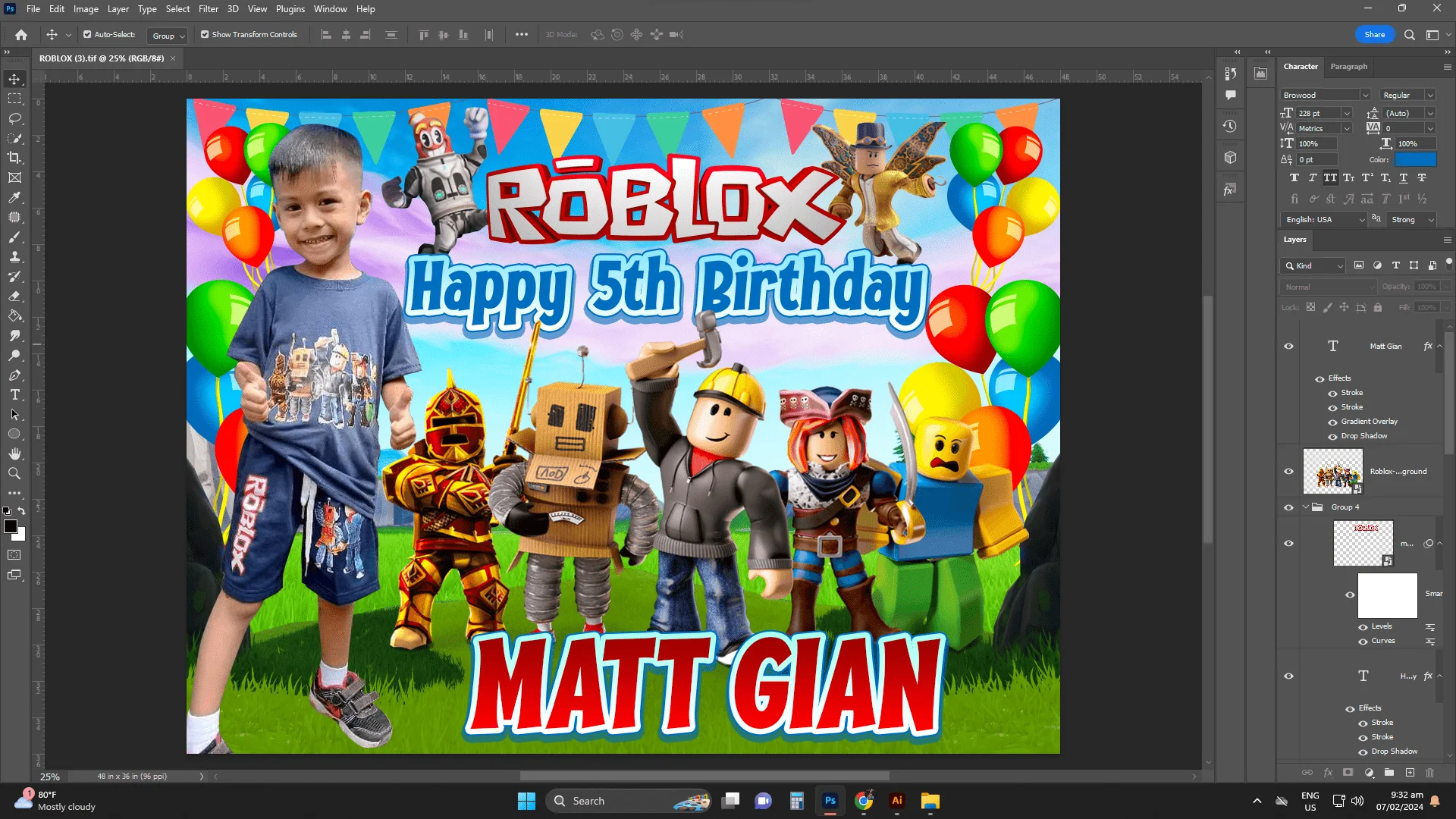Select the Zoom tool

pyautogui.click(x=14, y=474)
